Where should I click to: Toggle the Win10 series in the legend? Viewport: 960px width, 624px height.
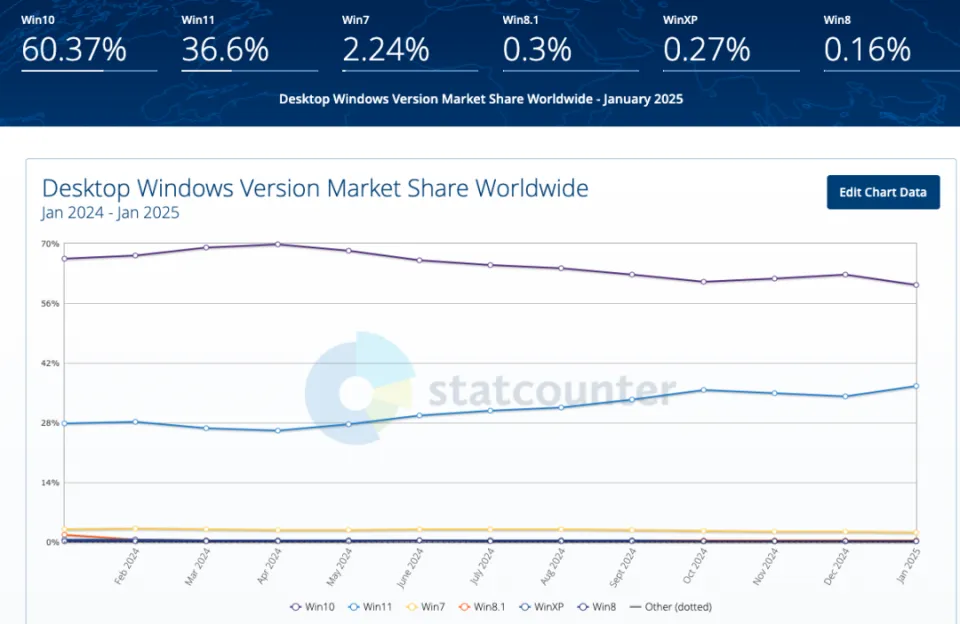(x=310, y=606)
